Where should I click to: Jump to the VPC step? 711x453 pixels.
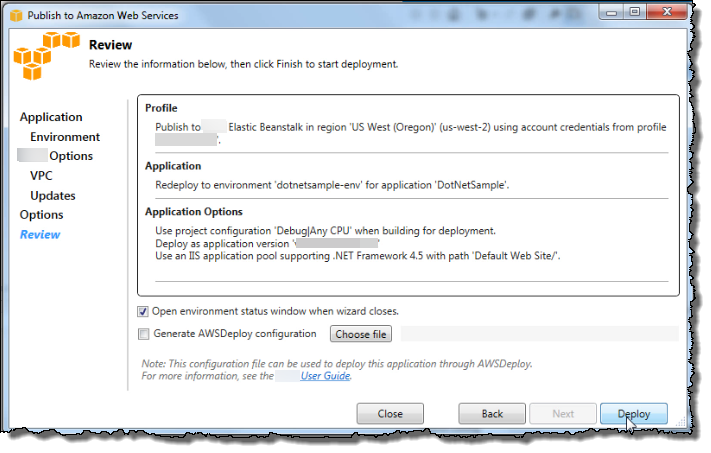(42, 175)
